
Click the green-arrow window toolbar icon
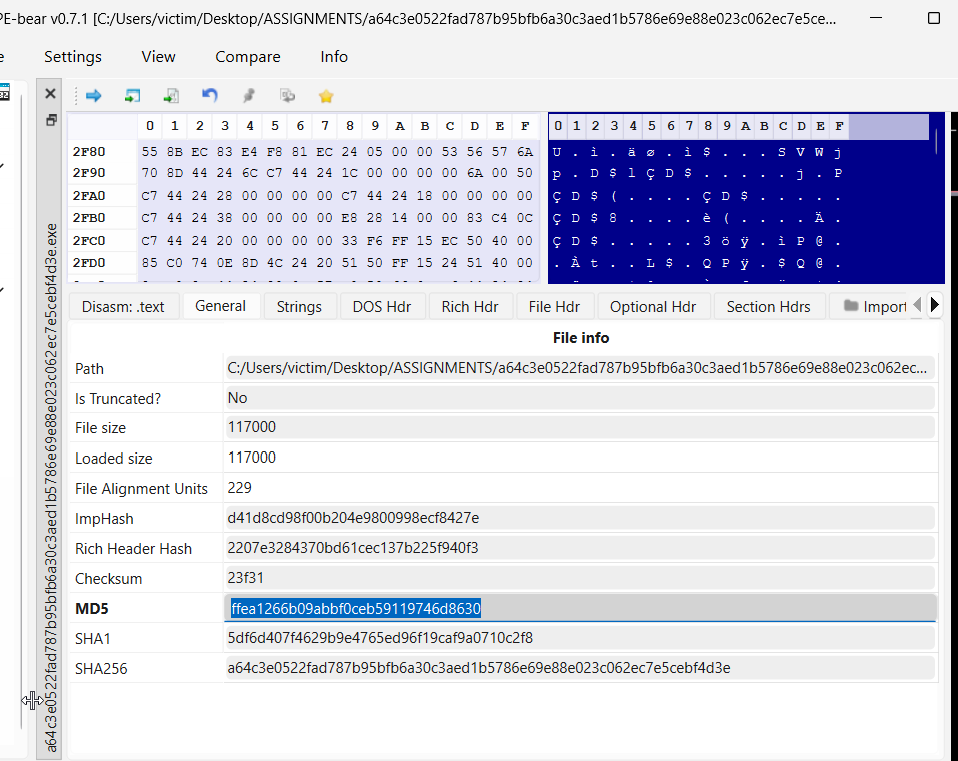[x=132, y=96]
